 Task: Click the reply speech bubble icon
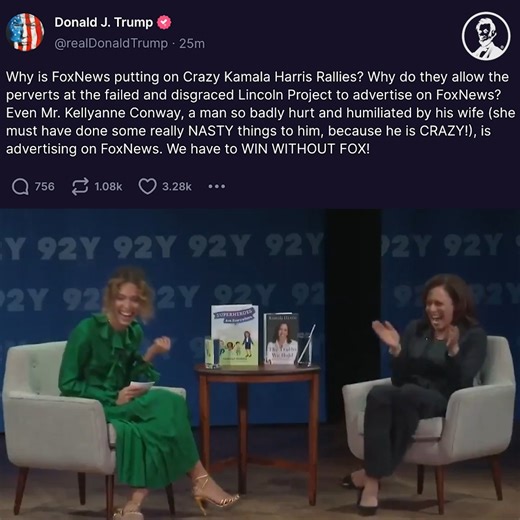tap(20, 187)
